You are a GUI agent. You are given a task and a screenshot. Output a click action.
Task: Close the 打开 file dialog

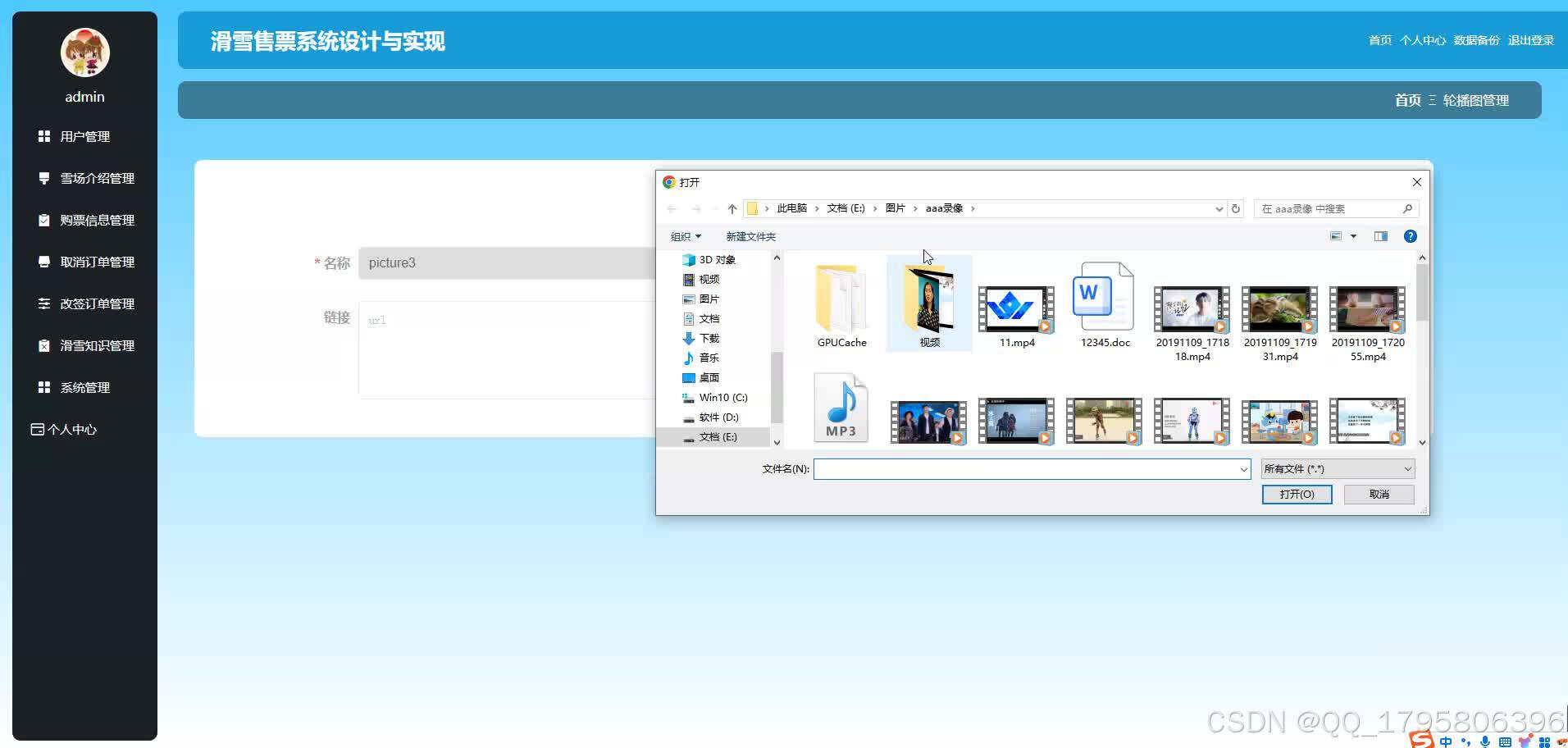[x=1416, y=182]
